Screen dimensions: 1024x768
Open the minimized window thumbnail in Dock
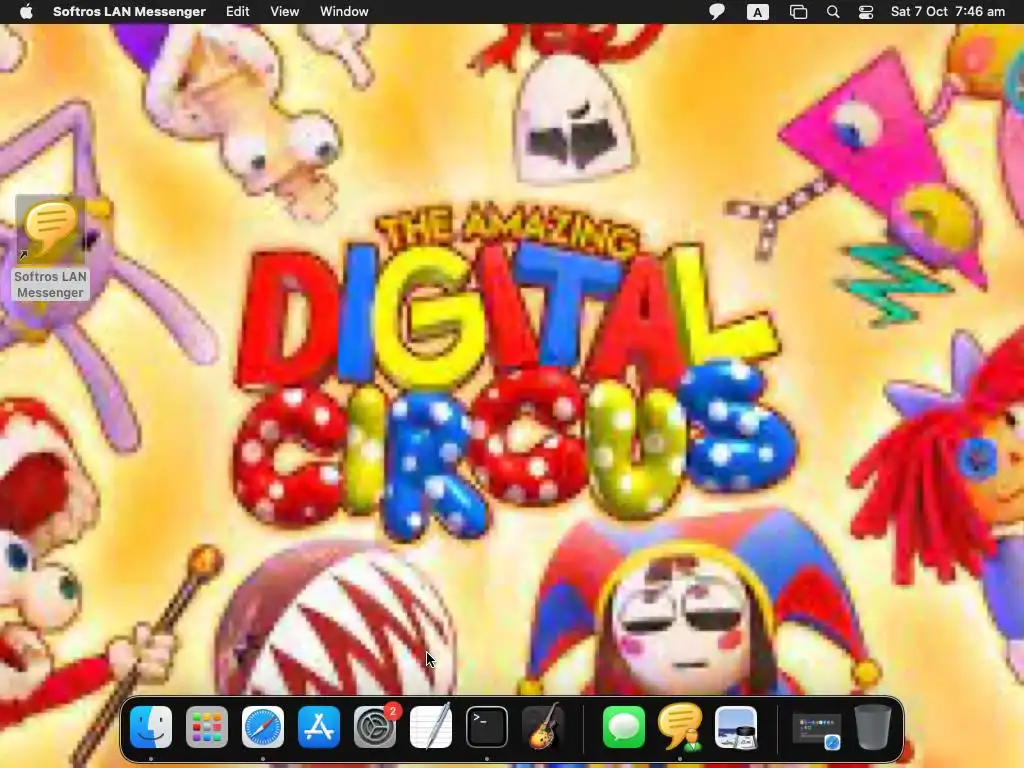click(x=816, y=730)
